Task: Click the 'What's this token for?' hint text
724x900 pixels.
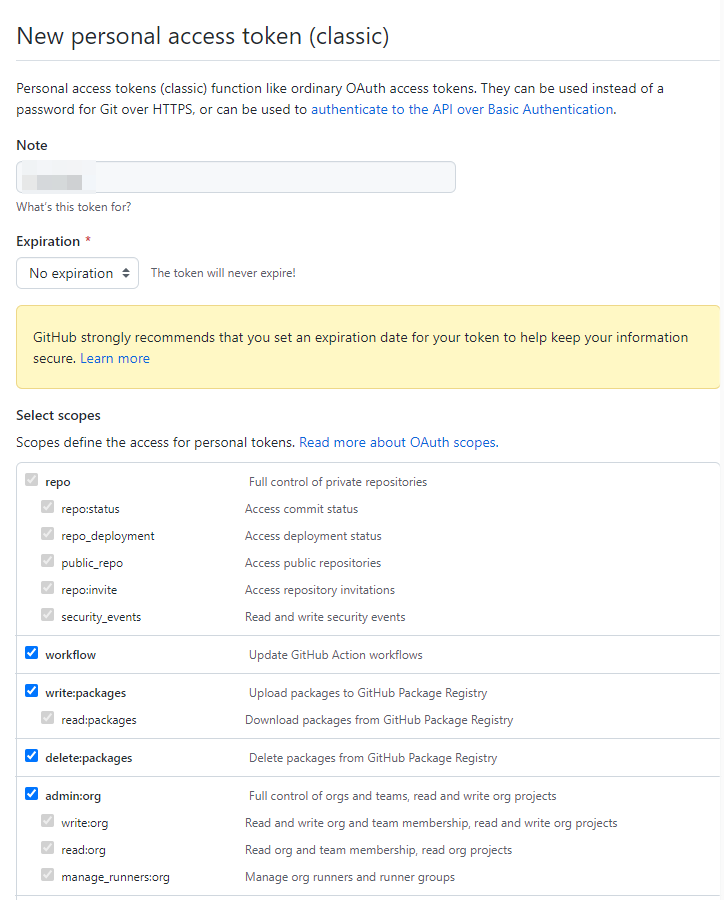Action: coord(73,207)
